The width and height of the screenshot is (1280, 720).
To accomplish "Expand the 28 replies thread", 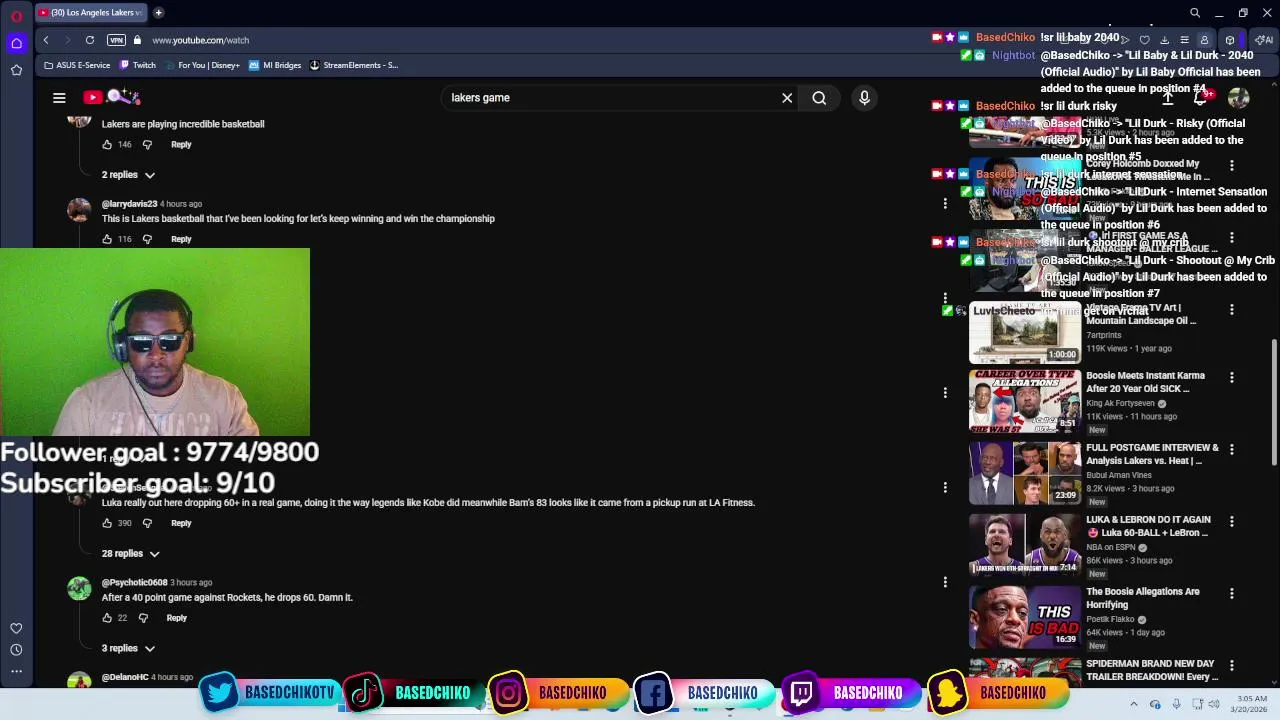I will [x=130, y=553].
